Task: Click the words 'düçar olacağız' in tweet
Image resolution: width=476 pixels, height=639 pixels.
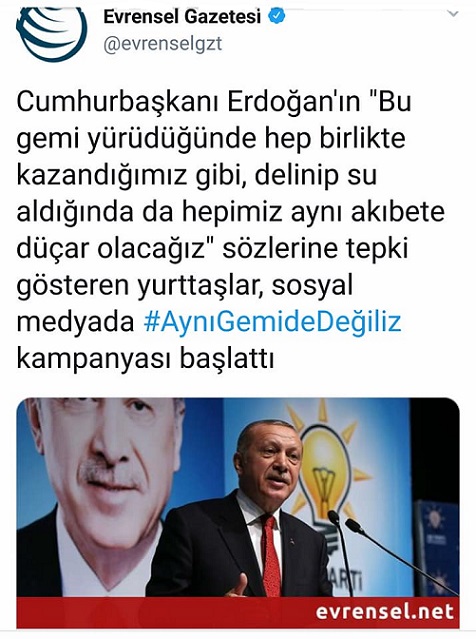Action: (x=110, y=248)
